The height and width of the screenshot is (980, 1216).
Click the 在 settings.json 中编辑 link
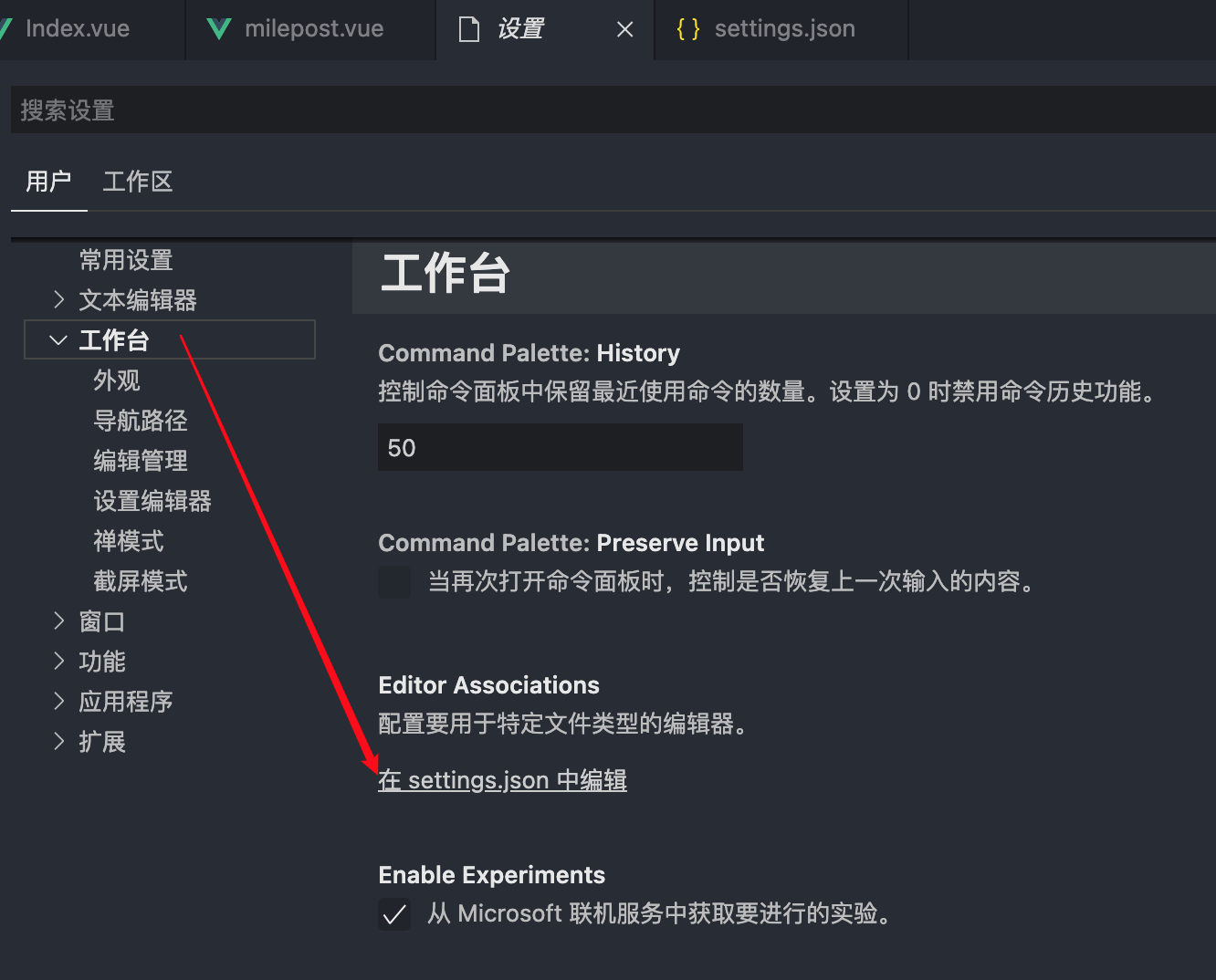point(502,780)
